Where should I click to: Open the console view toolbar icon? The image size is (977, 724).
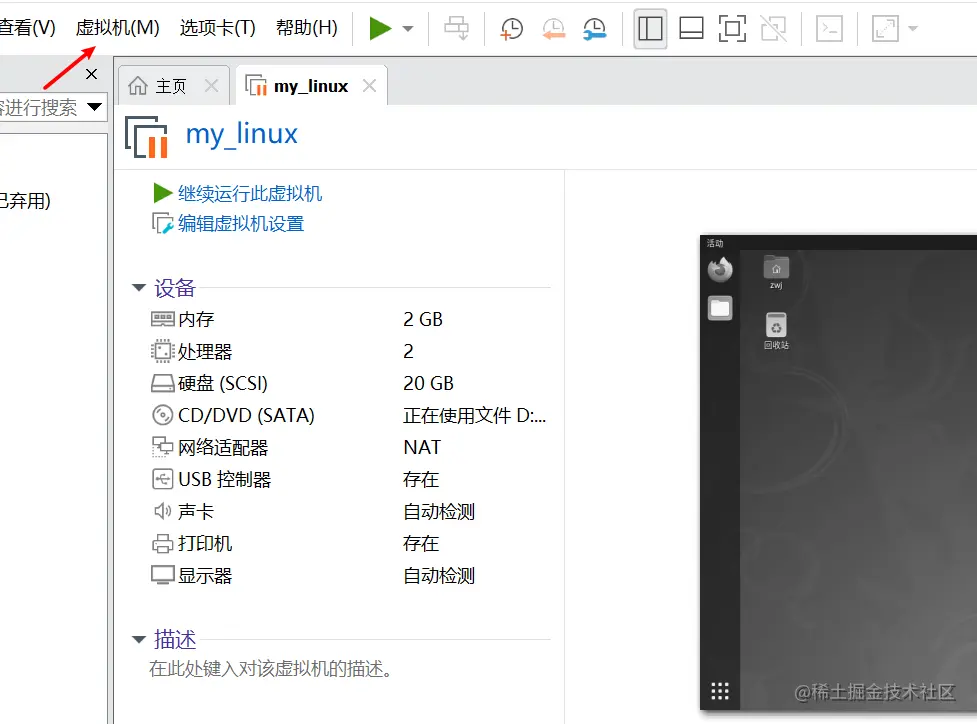pyautogui.click(x=829, y=29)
